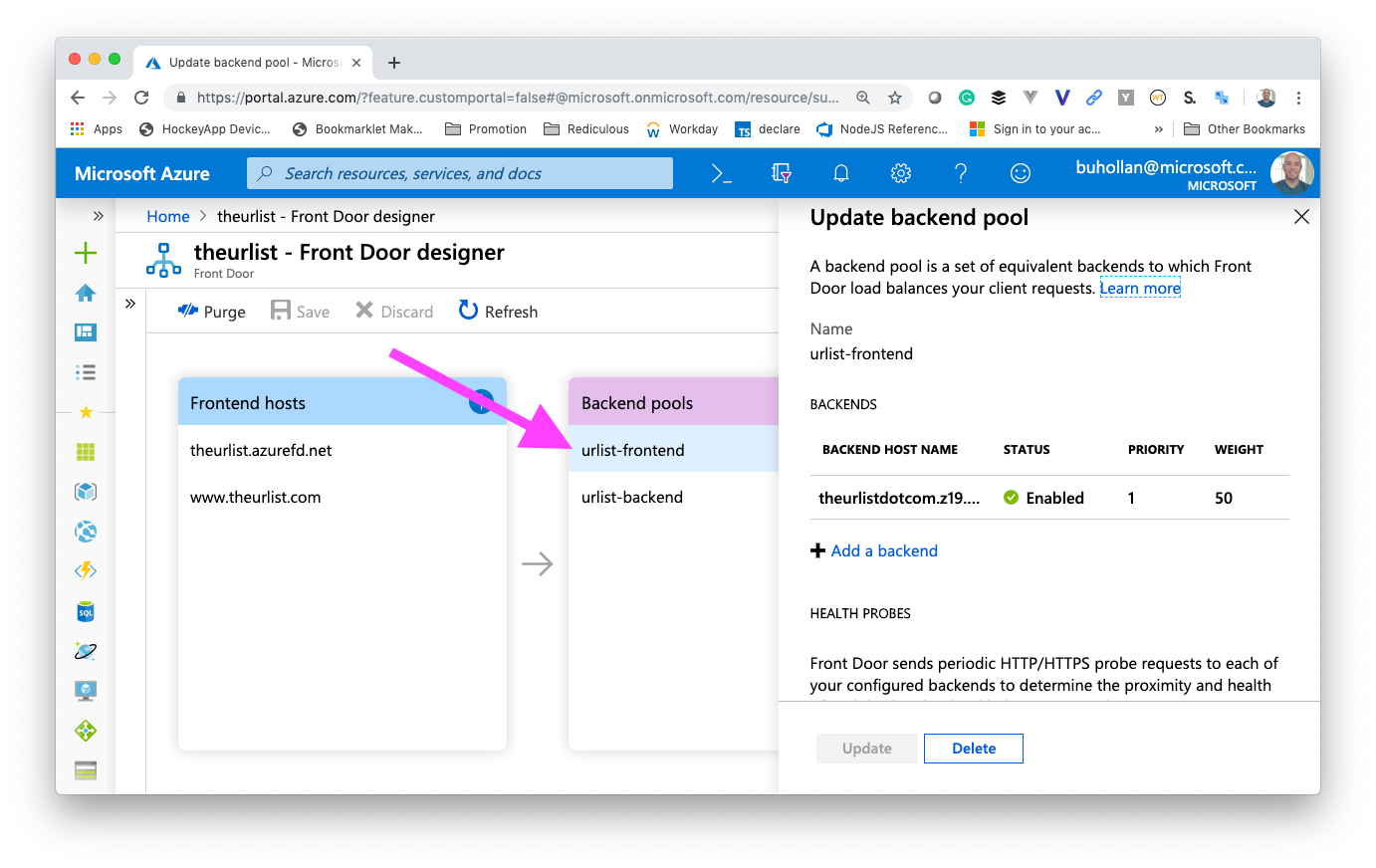Open the buhollan account menu
1376x868 pixels.
(1194, 173)
